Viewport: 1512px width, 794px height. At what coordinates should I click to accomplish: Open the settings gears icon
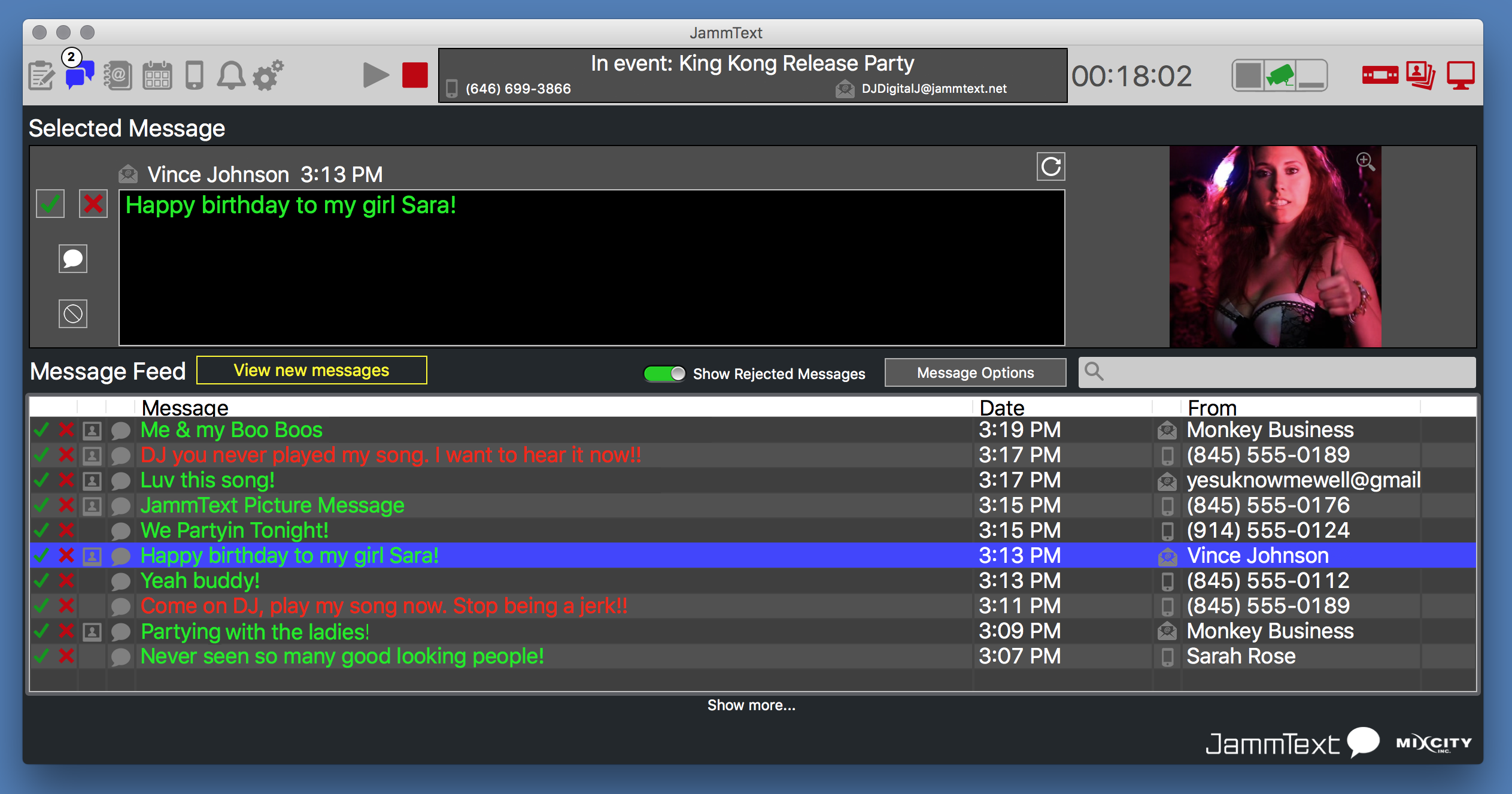click(268, 75)
